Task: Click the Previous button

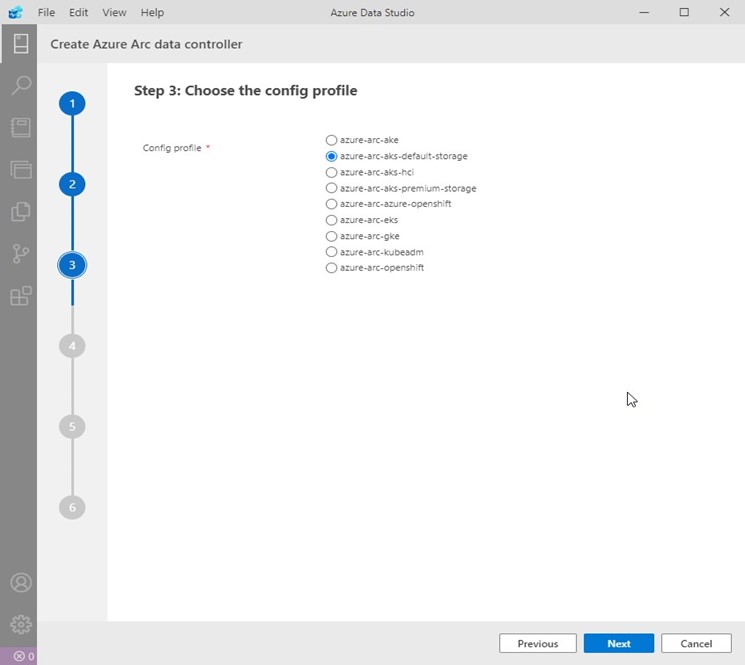Action: 538,643
